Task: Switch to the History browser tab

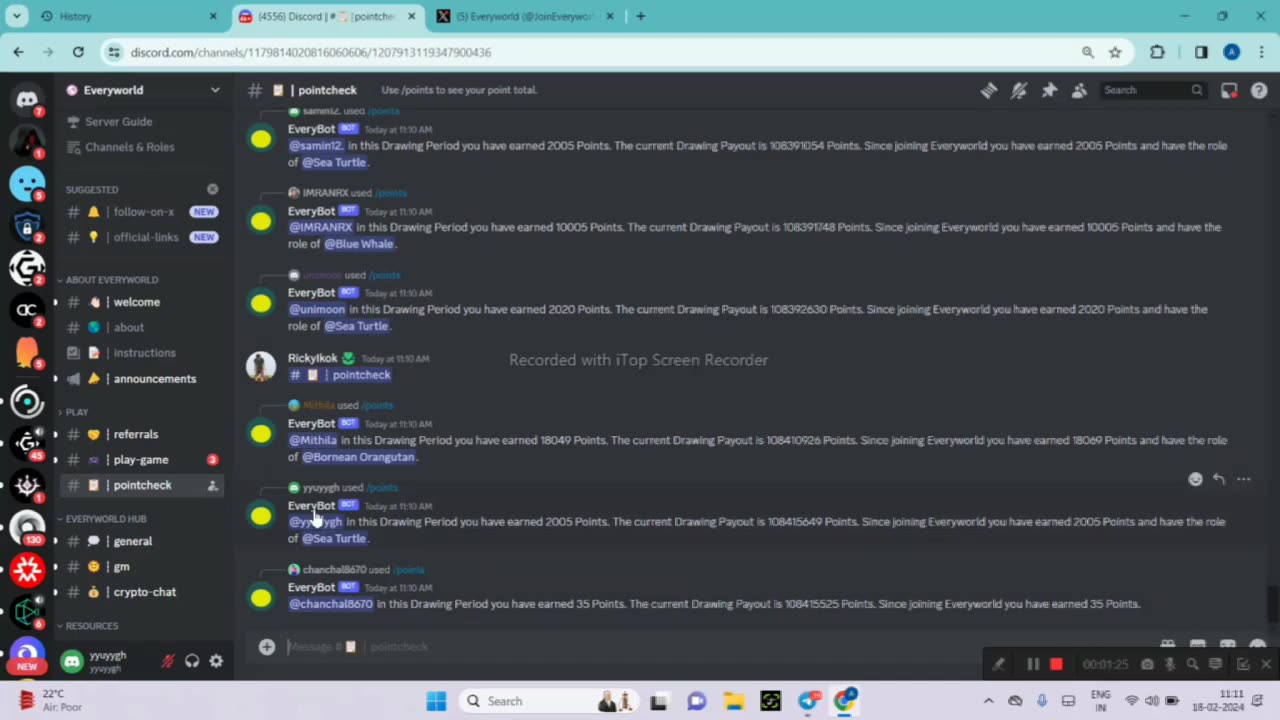Action: point(128,16)
